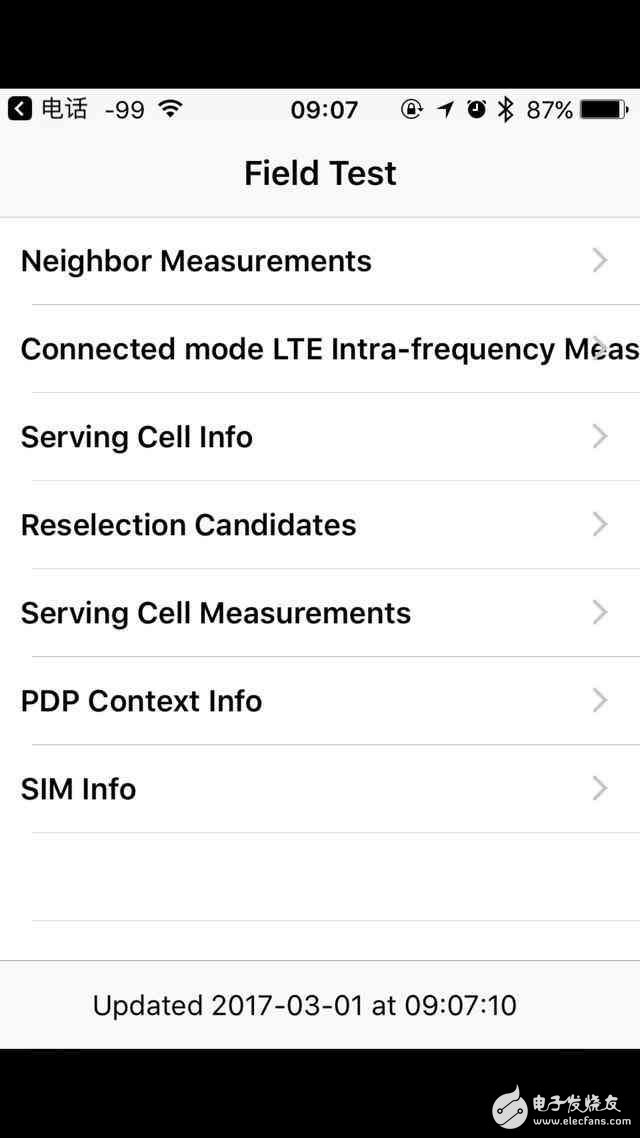
Task: Tap the alarm clock icon
Action: [476, 109]
